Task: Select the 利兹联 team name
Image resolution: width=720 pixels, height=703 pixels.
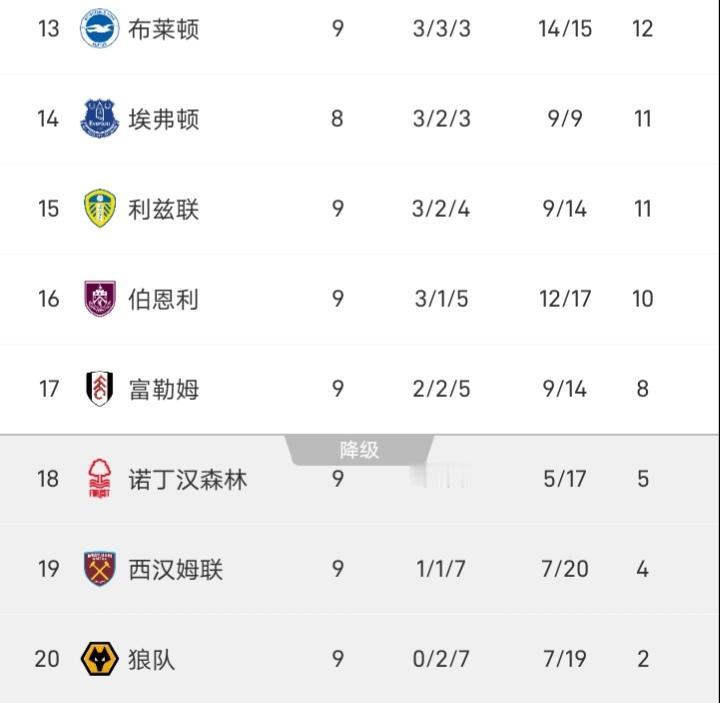Action: coord(163,209)
